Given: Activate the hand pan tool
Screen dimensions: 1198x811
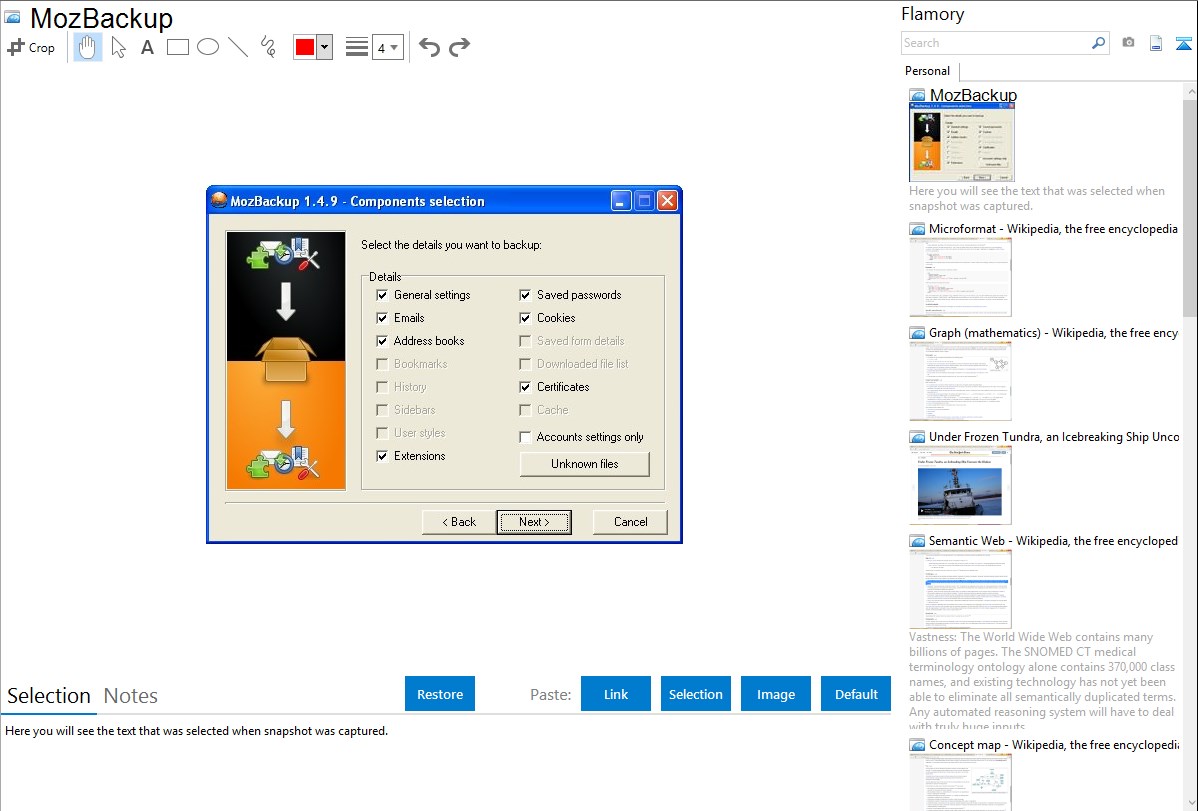Looking at the screenshot, I should point(87,47).
